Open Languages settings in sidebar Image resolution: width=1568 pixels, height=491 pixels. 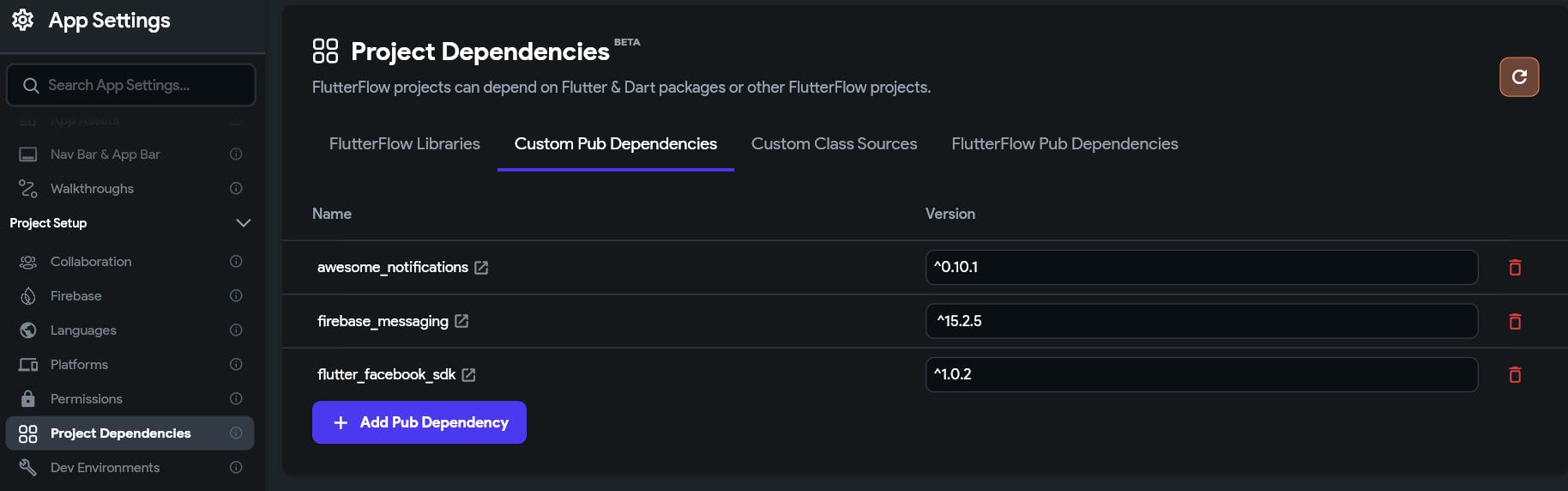[x=83, y=330]
